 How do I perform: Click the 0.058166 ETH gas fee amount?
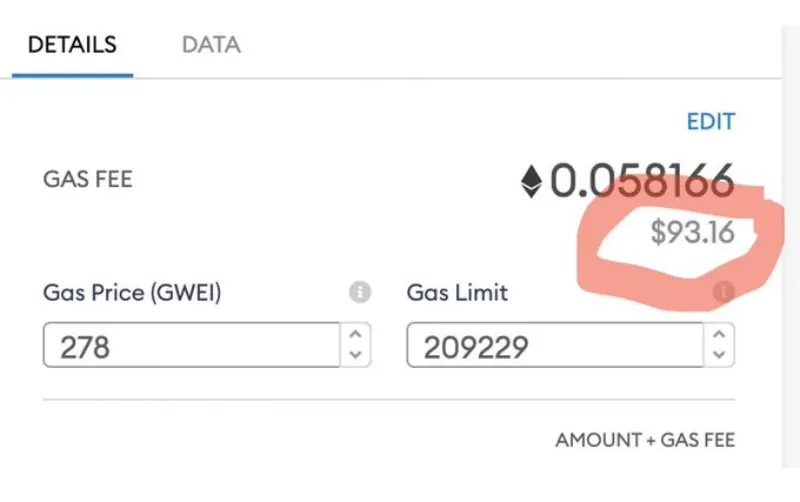tap(642, 181)
